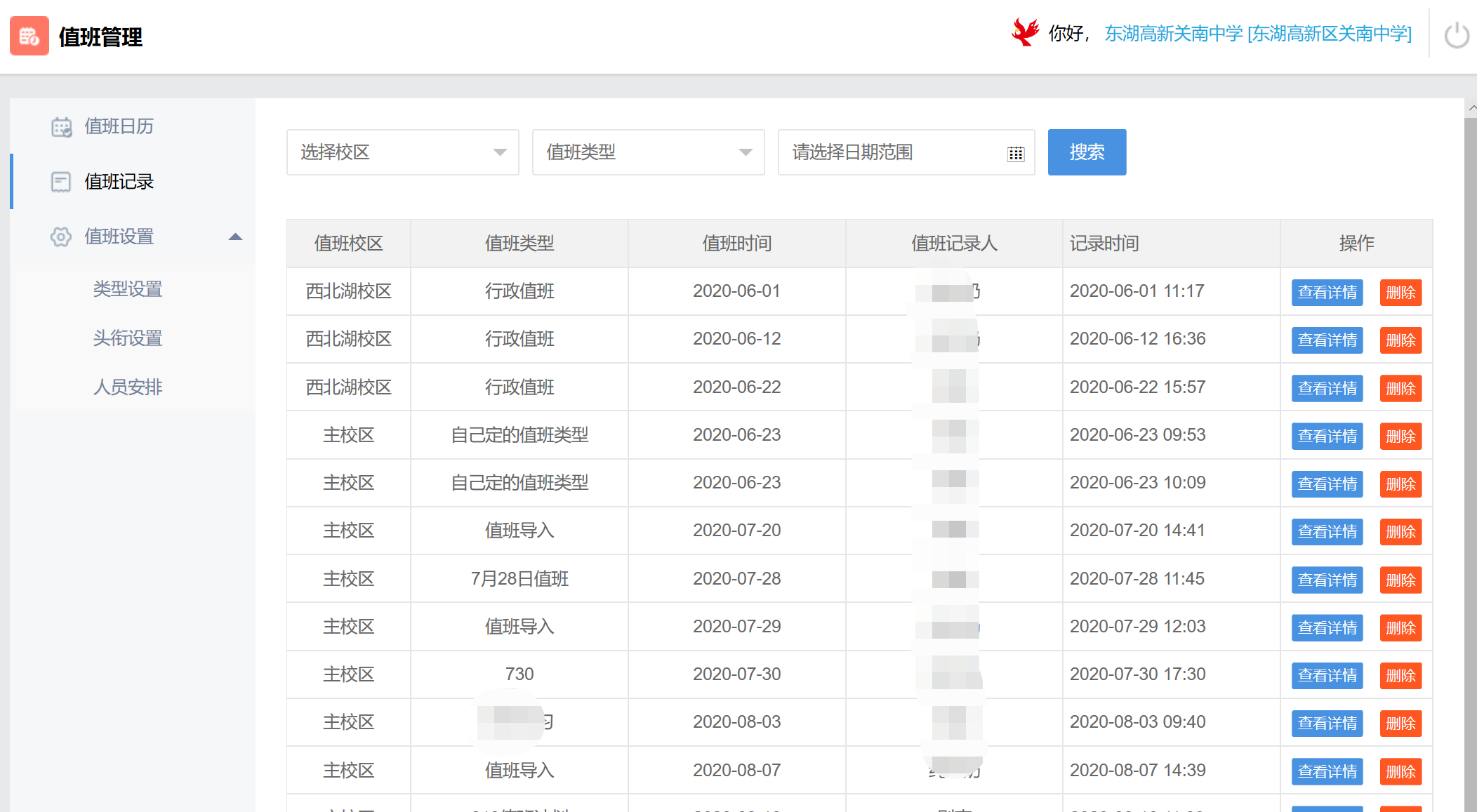1477x812 pixels.
Task: Open 头衔设置 menu item
Action: click(x=128, y=338)
